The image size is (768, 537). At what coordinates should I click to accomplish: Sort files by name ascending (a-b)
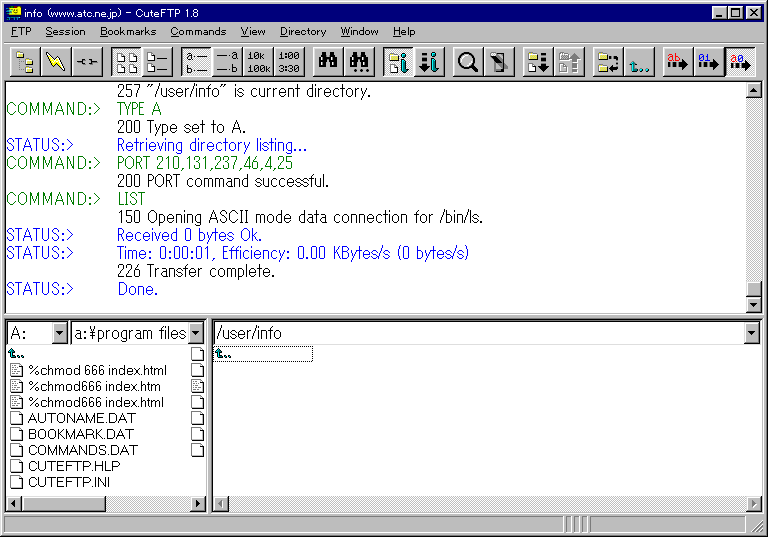[x=196, y=62]
